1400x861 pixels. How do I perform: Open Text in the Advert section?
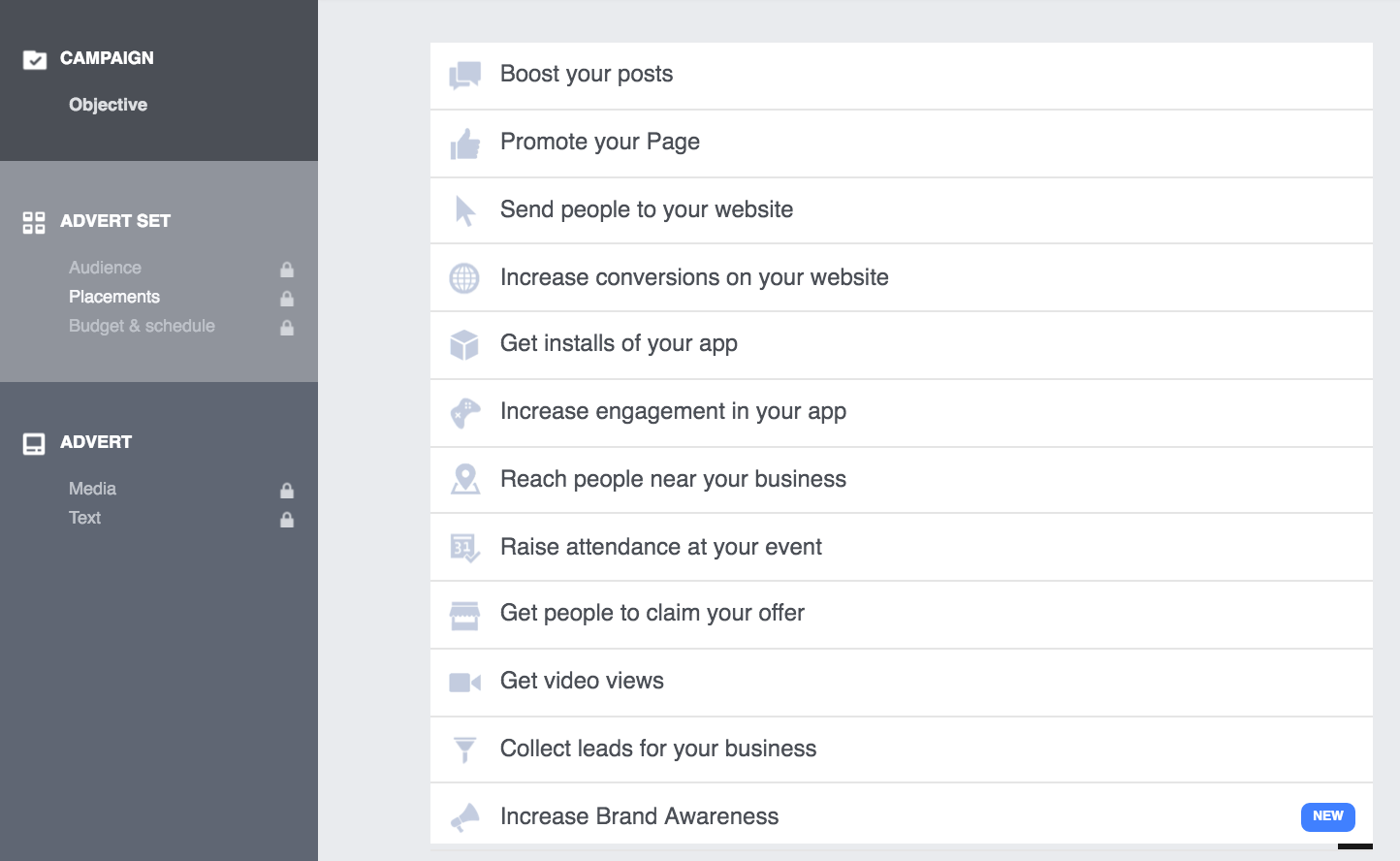tap(84, 518)
